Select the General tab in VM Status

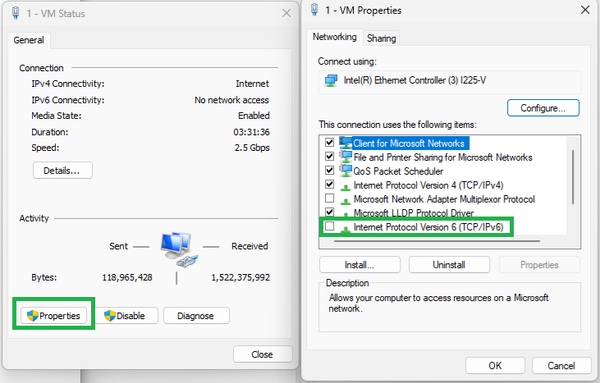[x=29, y=40]
